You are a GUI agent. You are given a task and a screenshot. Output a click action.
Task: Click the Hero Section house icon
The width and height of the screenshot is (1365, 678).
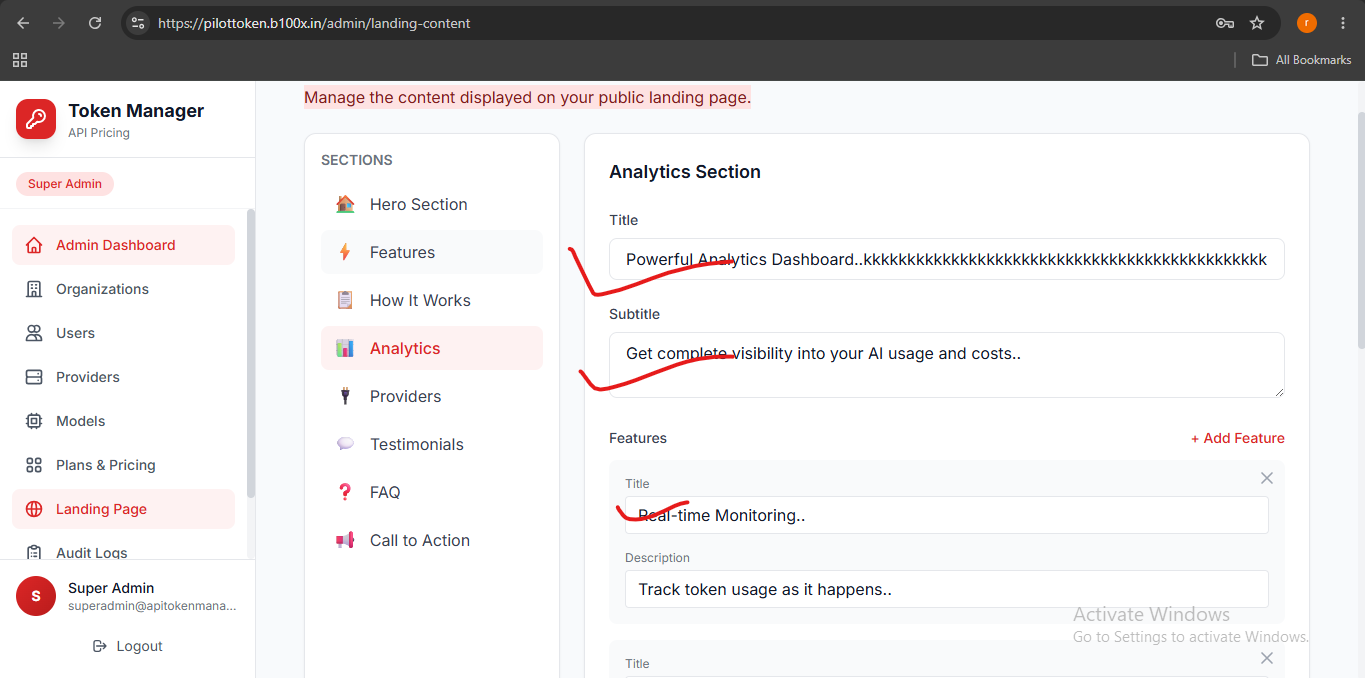[345, 204]
